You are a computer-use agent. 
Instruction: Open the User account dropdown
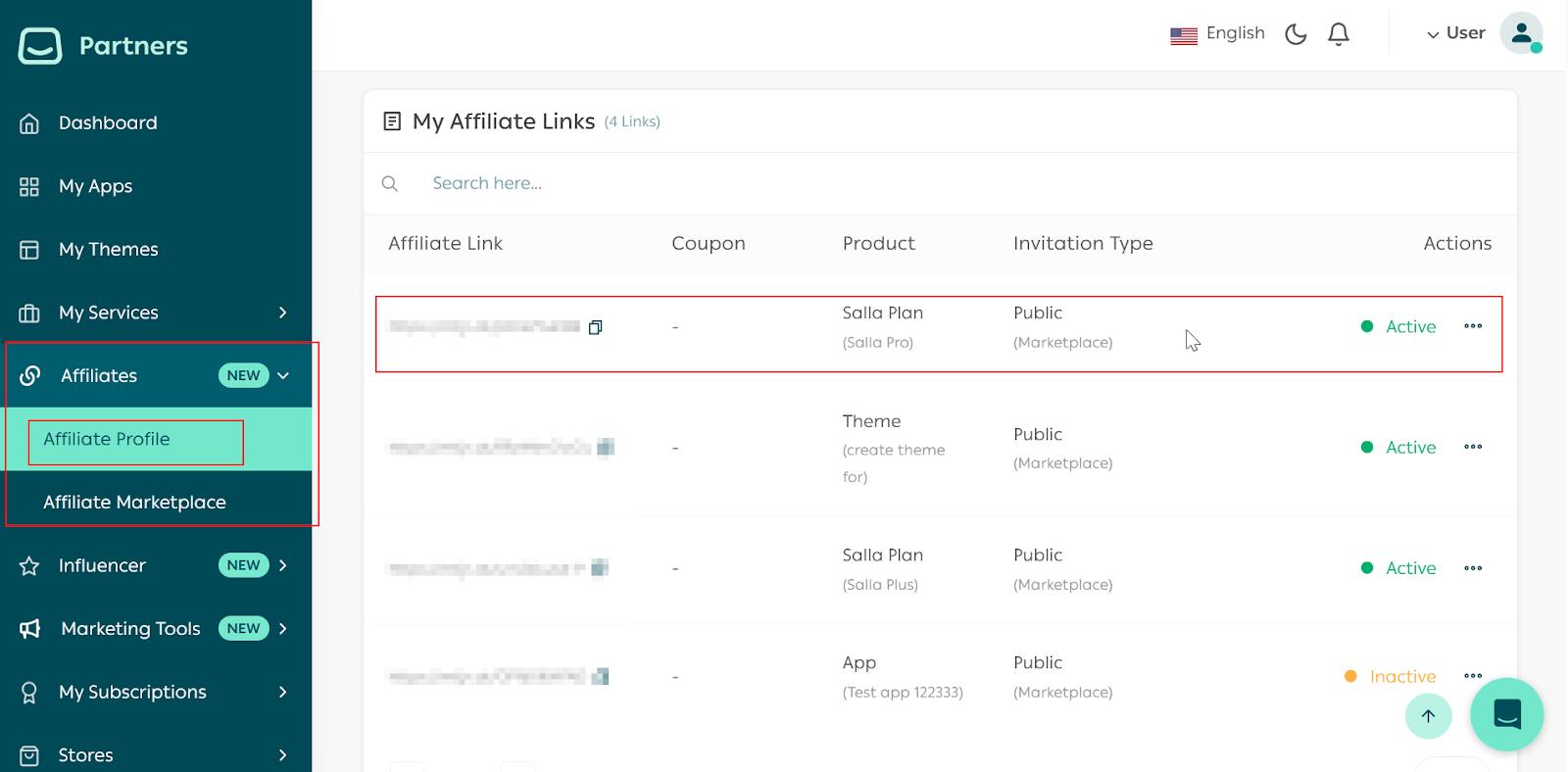[1455, 33]
